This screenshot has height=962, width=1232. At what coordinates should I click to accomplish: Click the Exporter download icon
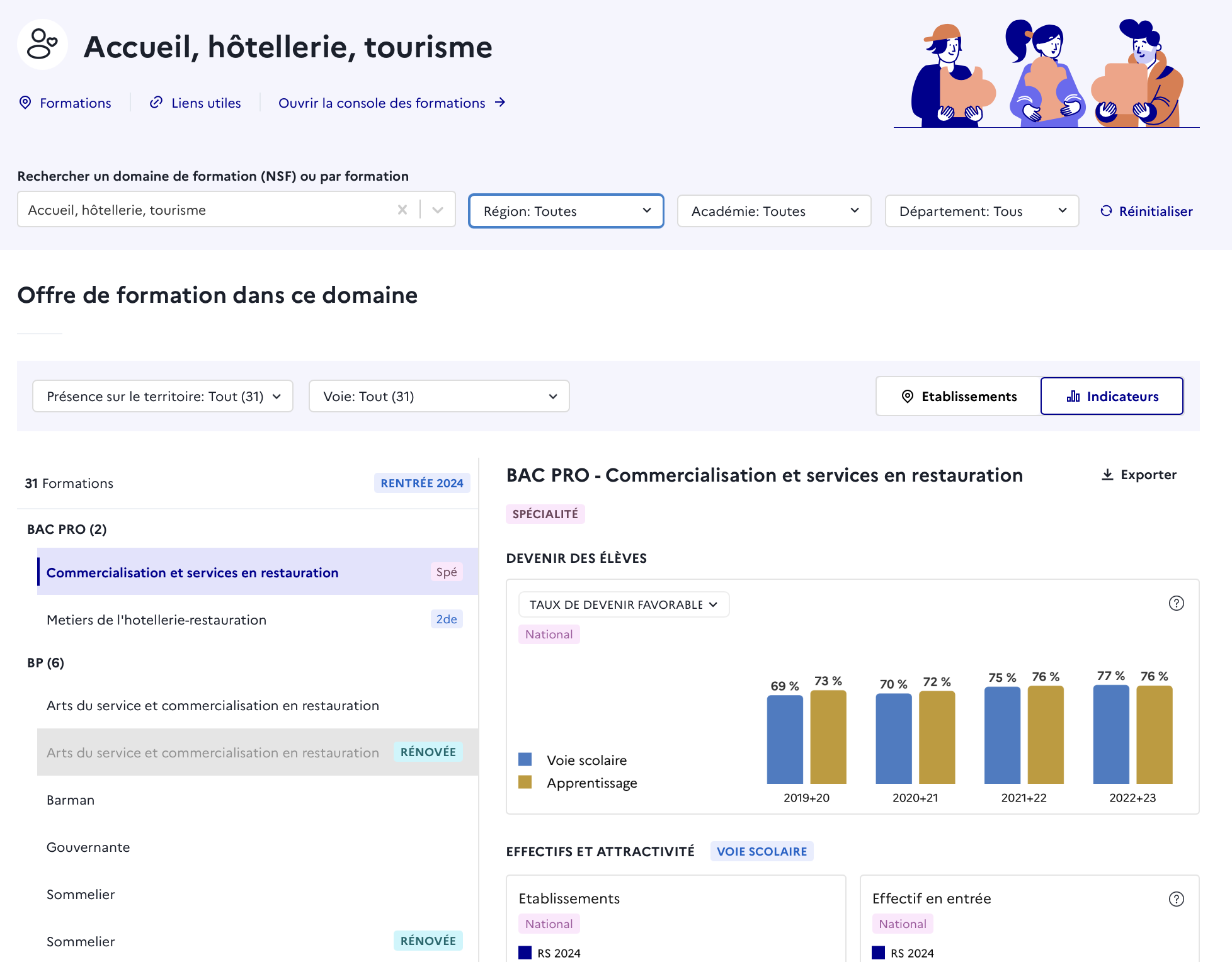point(1107,475)
